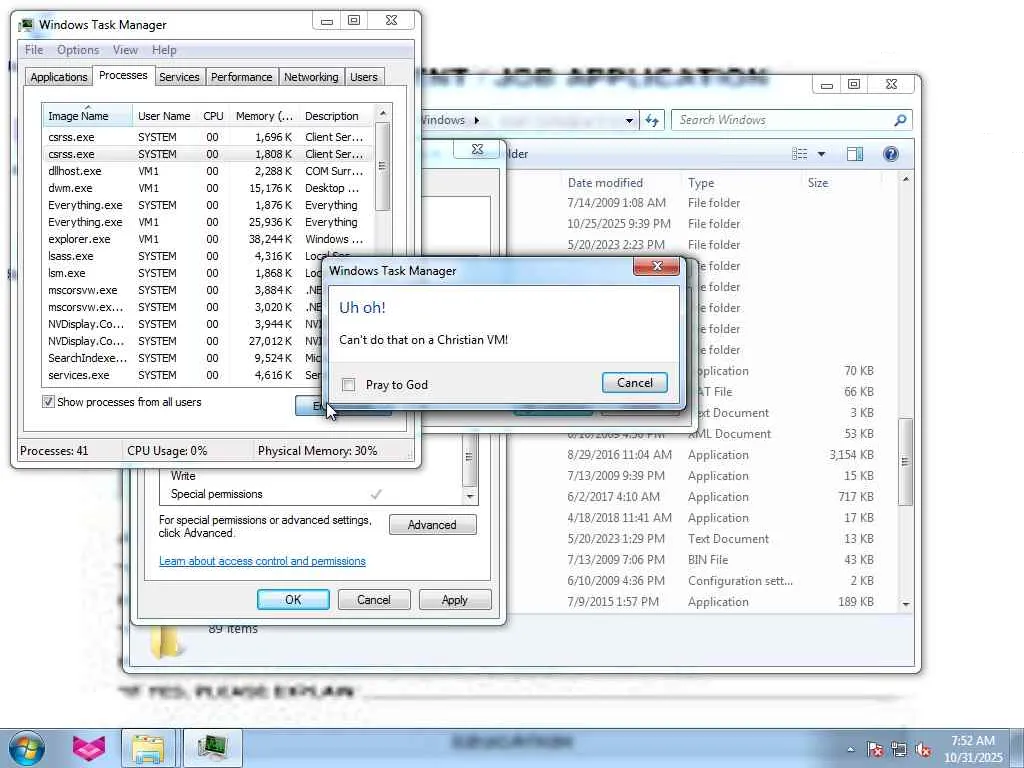Open File menu in Task Manager
This screenshot has width=1024, height=768.
pyautogui.click(x=34, y=50)
